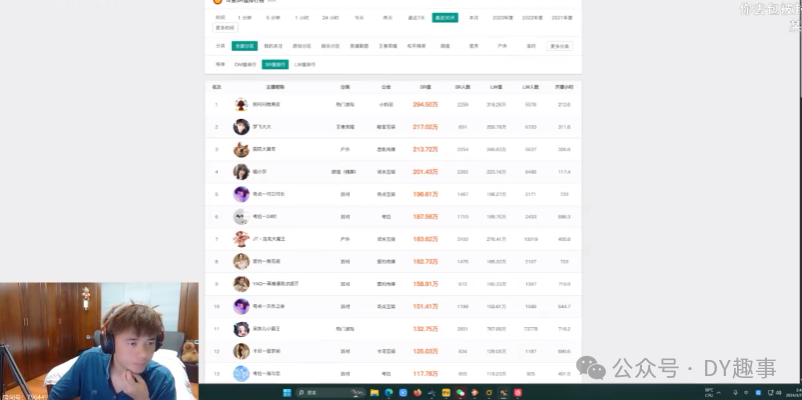Image resolution: width=802 pixels, height=400 pixels.
Task: Open the blue avatar in rank 13
Action: pyautogui.click(x=241, y=374)
